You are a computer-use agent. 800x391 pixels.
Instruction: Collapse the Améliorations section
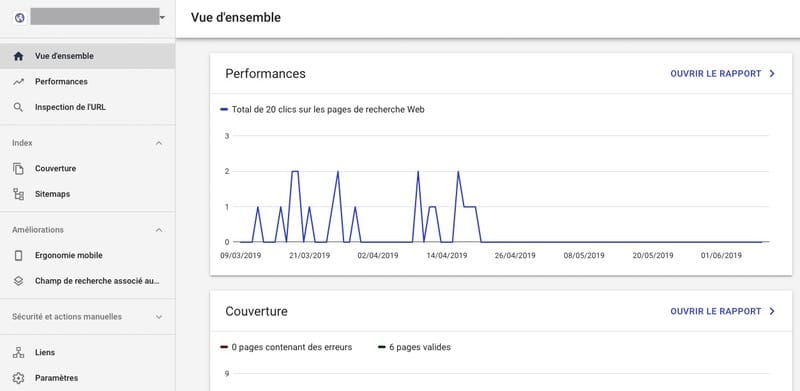[x=159, y=230]
